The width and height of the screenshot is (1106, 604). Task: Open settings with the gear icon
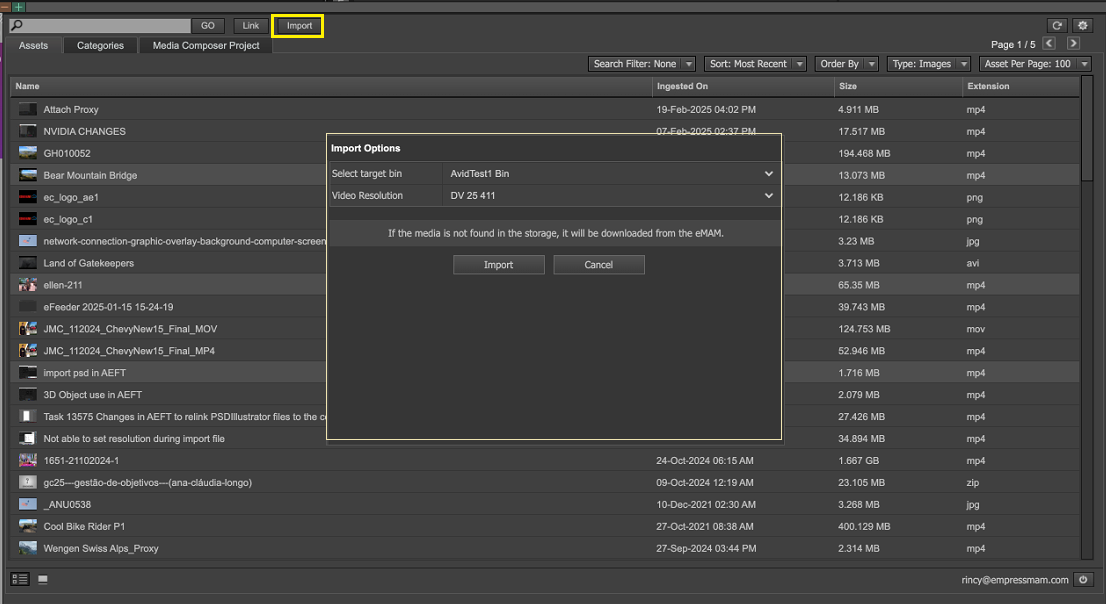click(x=1083, y=25)
